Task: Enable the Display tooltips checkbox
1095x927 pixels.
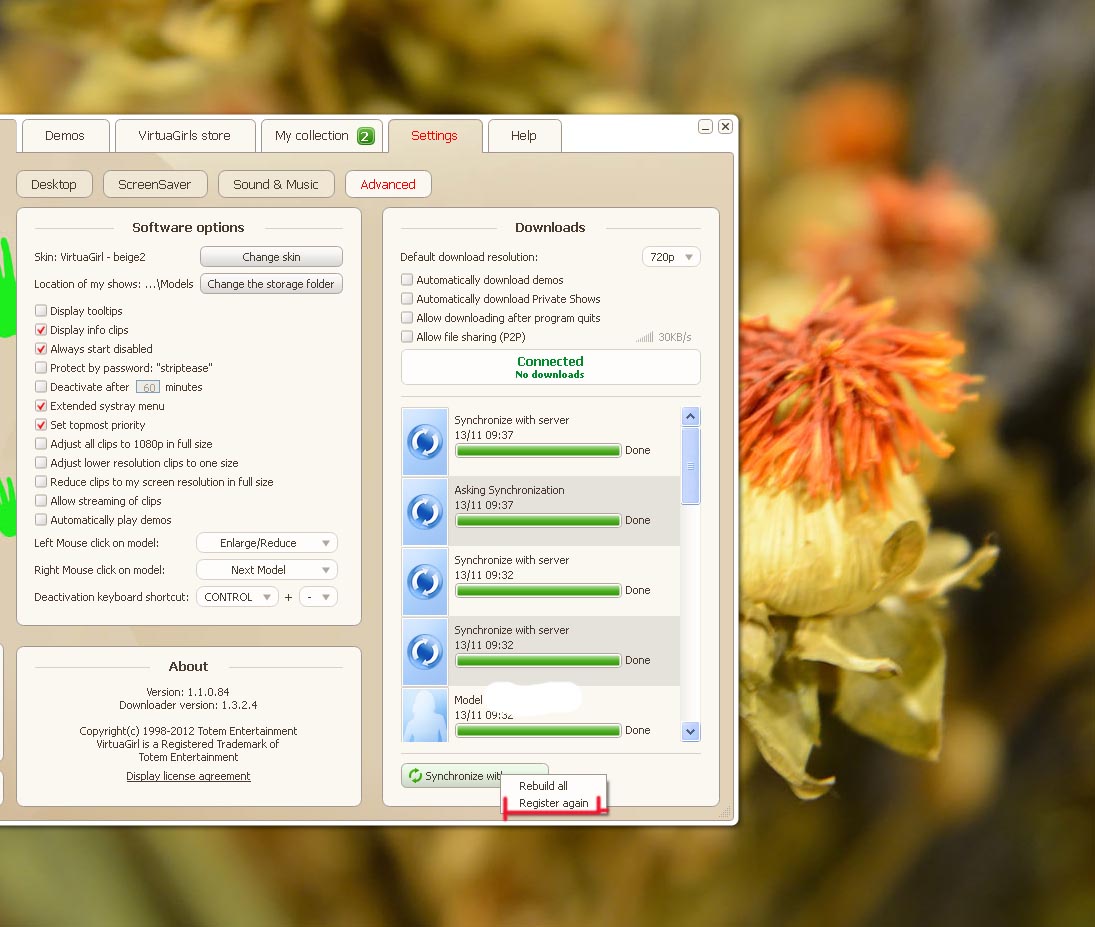Action: 41,311
